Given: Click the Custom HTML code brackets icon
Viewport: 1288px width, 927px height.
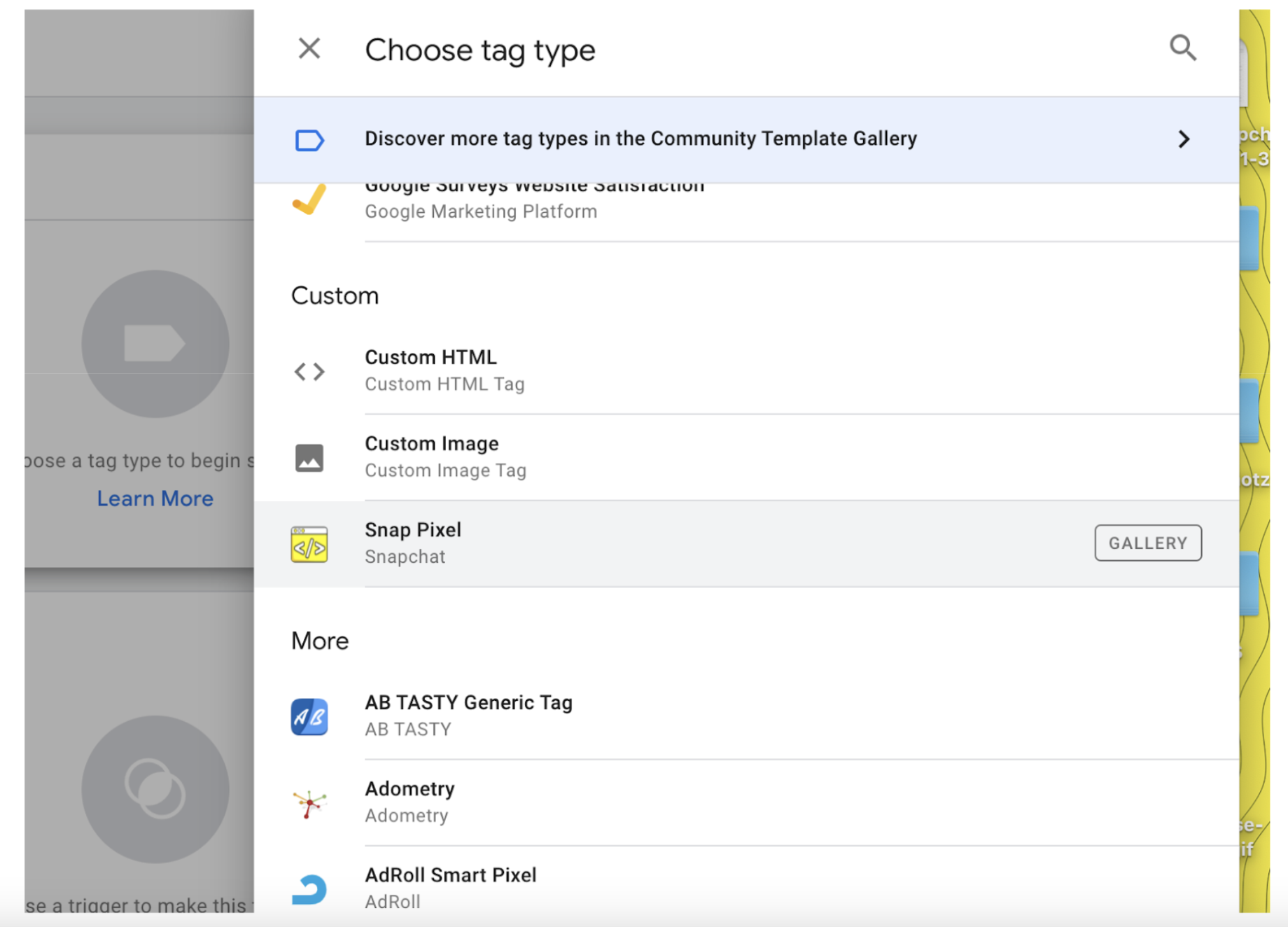Looking at the screenshot, I should [x=309, y=371].
